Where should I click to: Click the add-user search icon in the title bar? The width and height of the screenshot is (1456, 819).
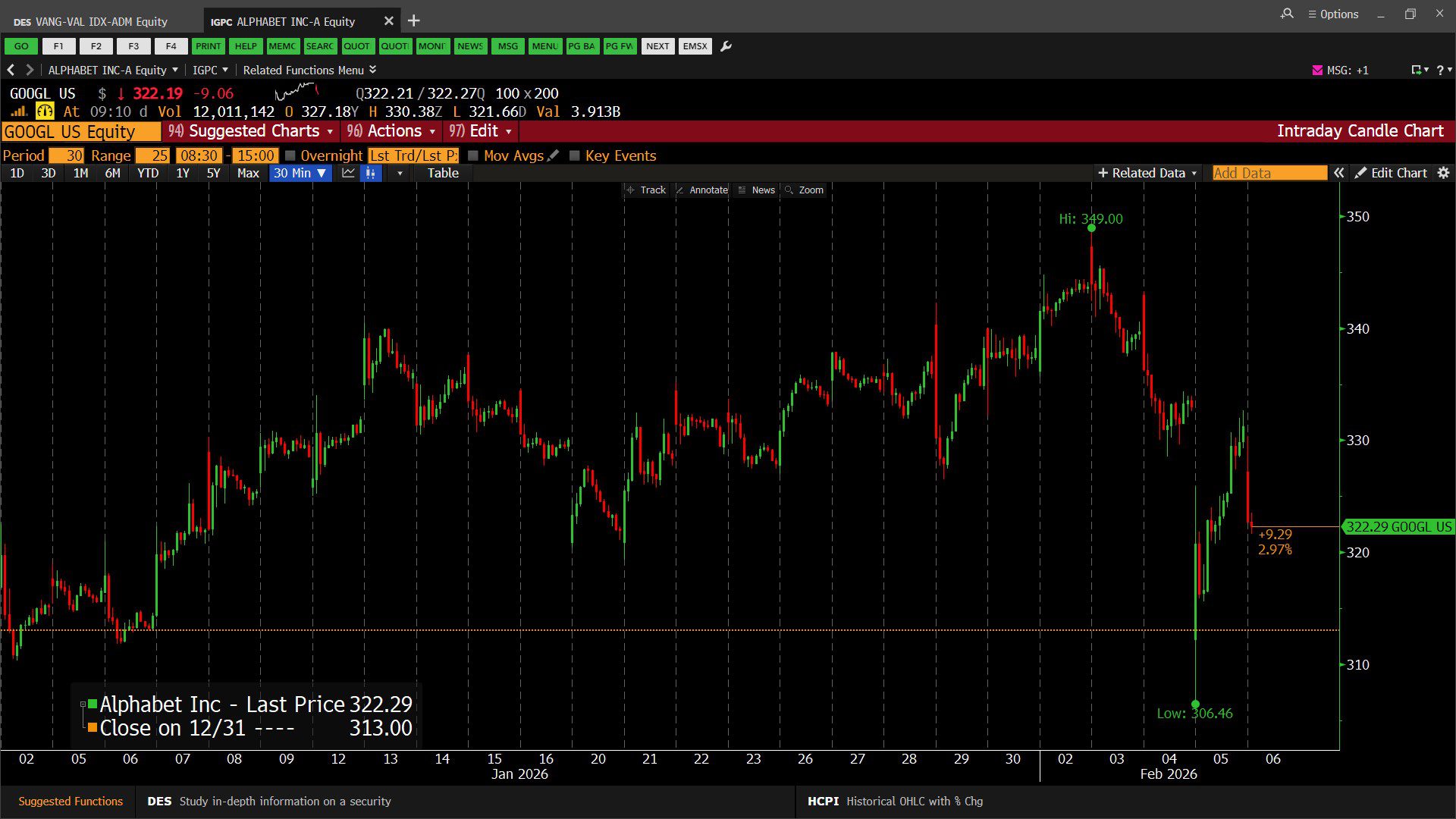pyautogui.click(x=1287, y=14)
